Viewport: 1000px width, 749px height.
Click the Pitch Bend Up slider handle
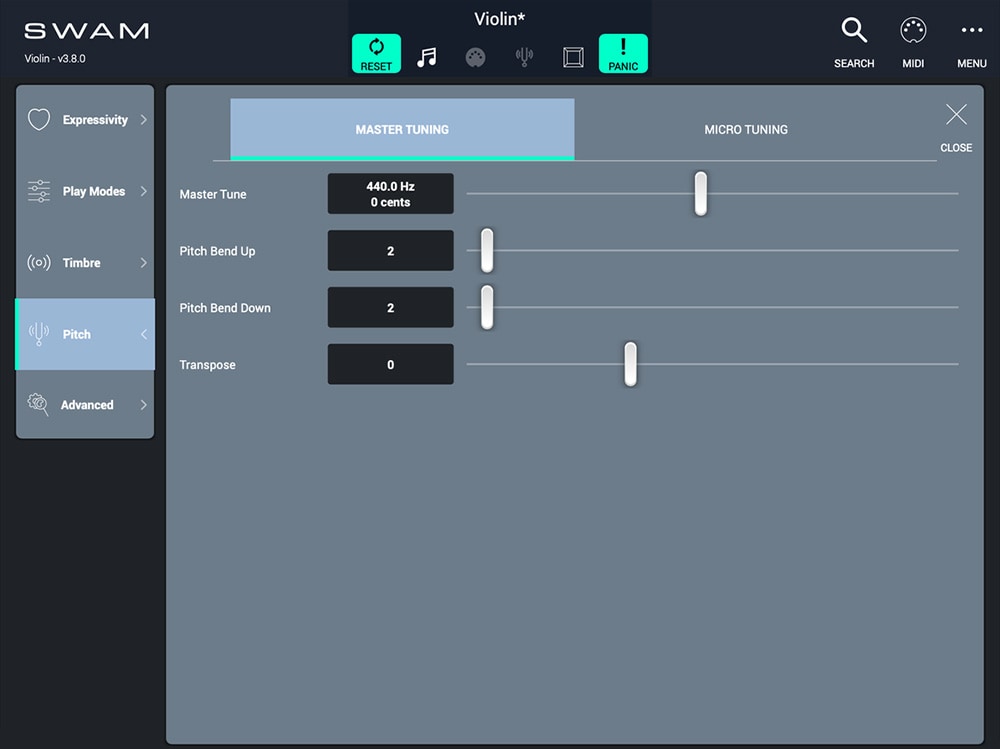487,250
